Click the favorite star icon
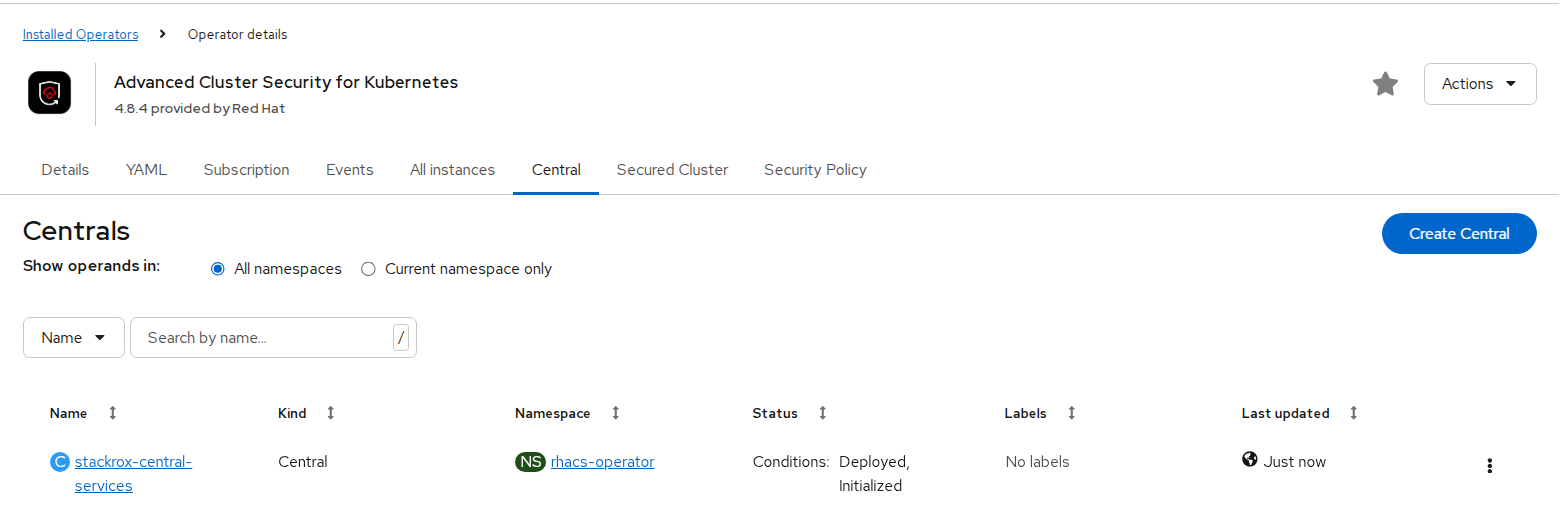1563x505 pixels. [1385, 84]
